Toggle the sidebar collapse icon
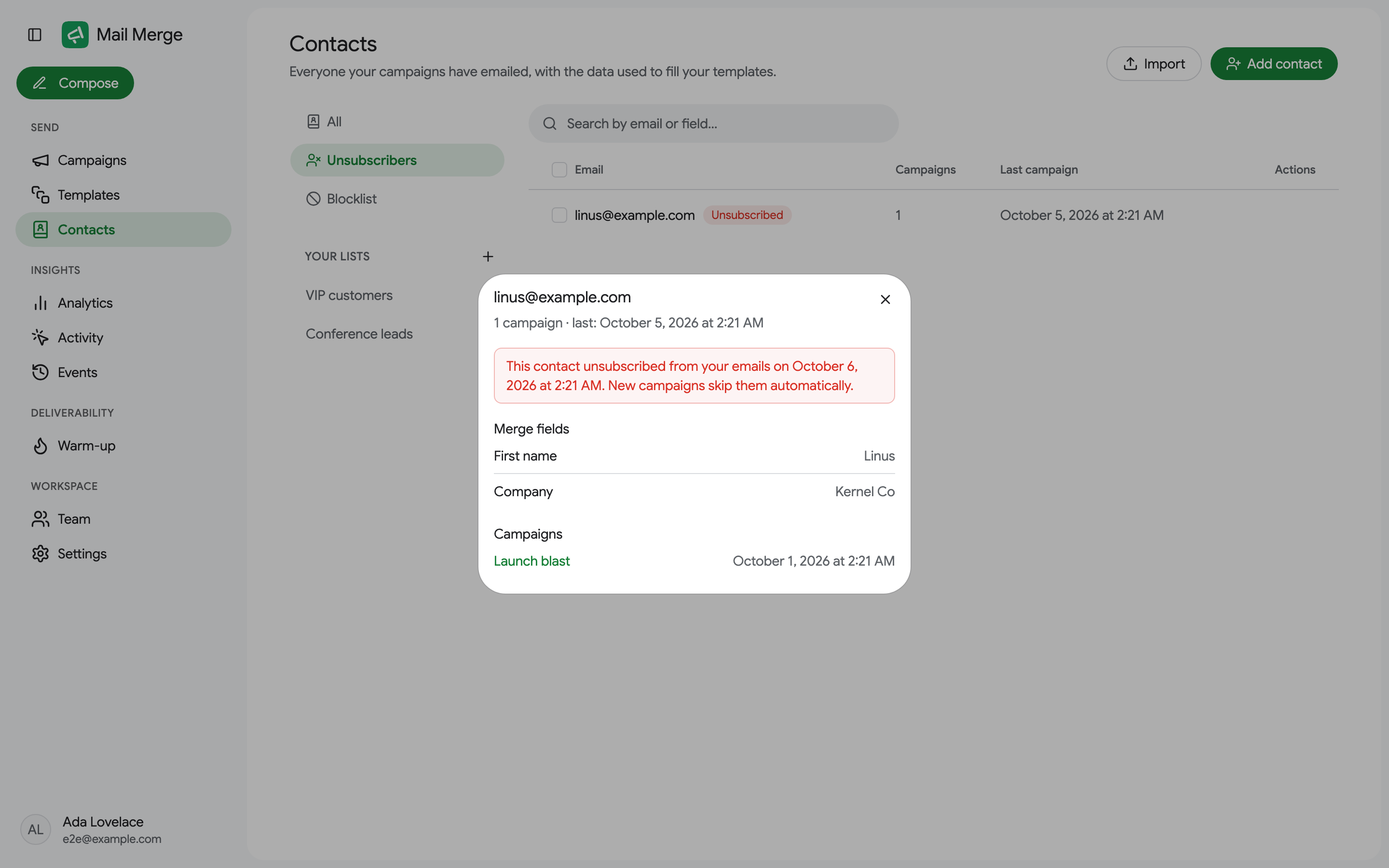 pos(34,35)
